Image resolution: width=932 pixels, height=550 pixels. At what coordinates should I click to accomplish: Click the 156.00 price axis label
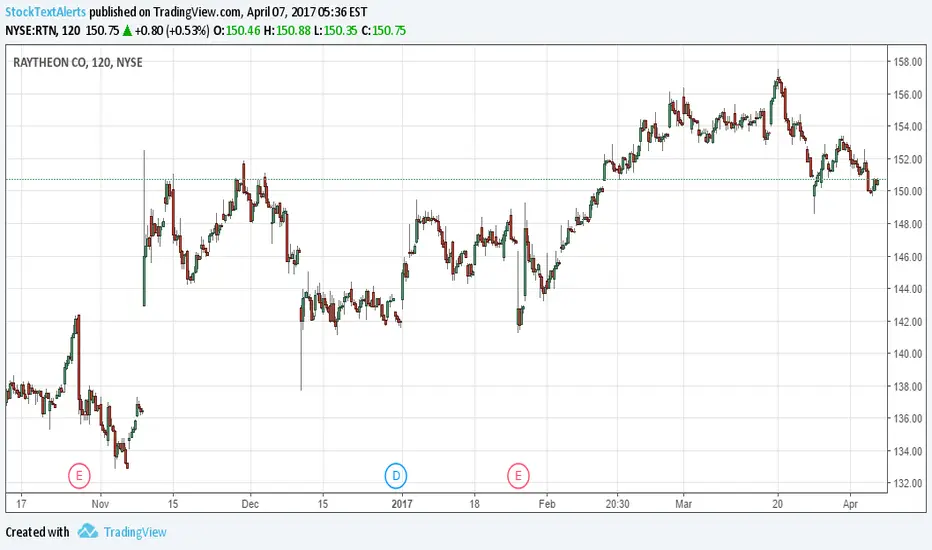click(908, 95)
